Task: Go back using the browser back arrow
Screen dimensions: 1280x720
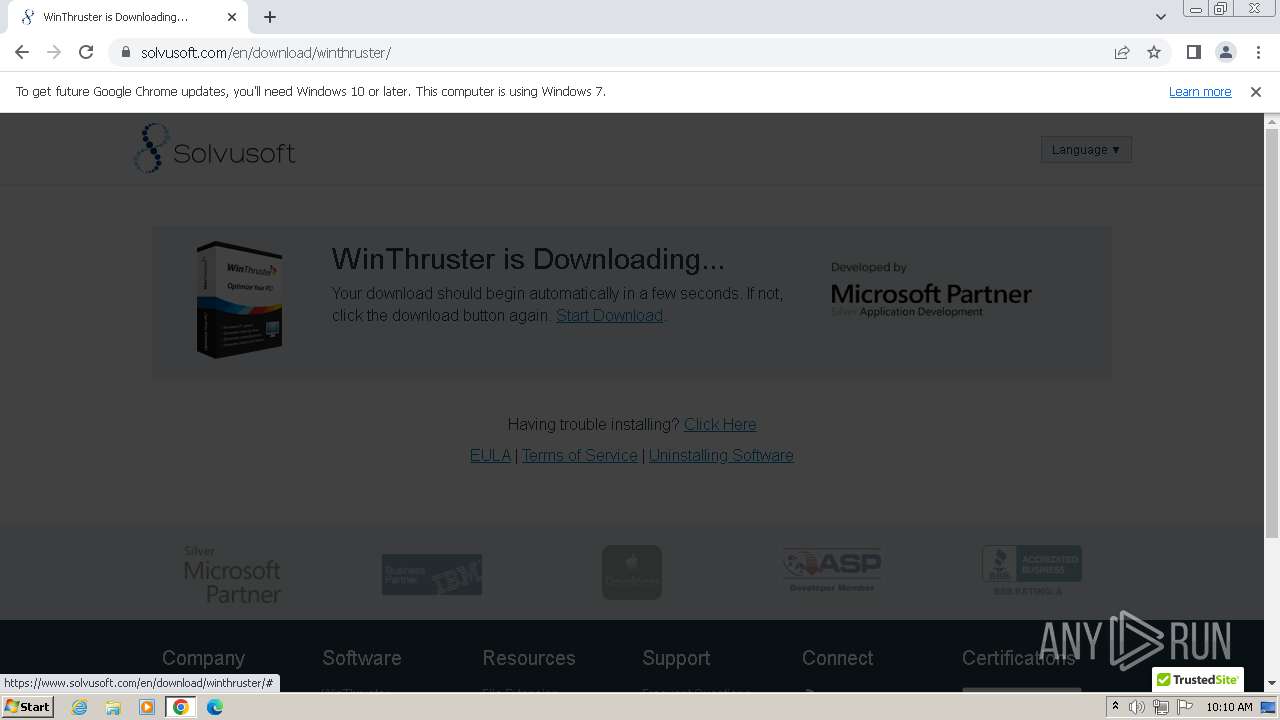Action: 22,52
